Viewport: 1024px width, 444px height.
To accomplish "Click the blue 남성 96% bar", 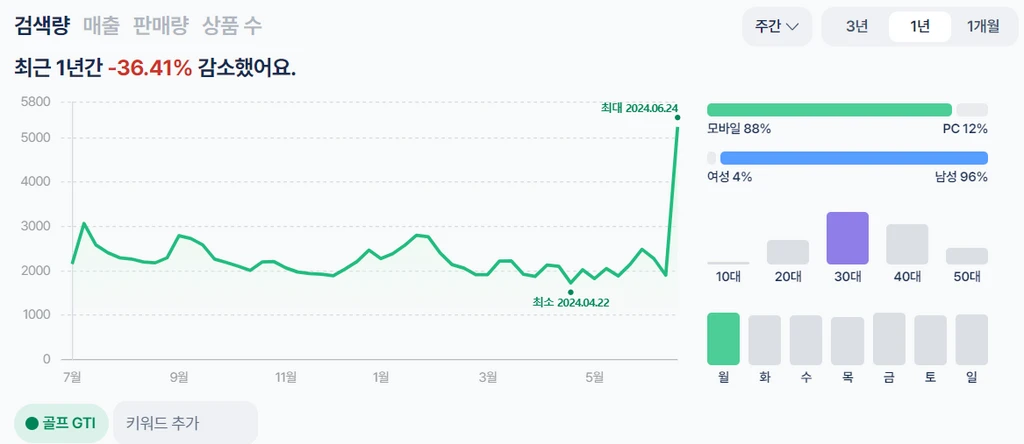I will pyautogui.click(x=853, y=158).
